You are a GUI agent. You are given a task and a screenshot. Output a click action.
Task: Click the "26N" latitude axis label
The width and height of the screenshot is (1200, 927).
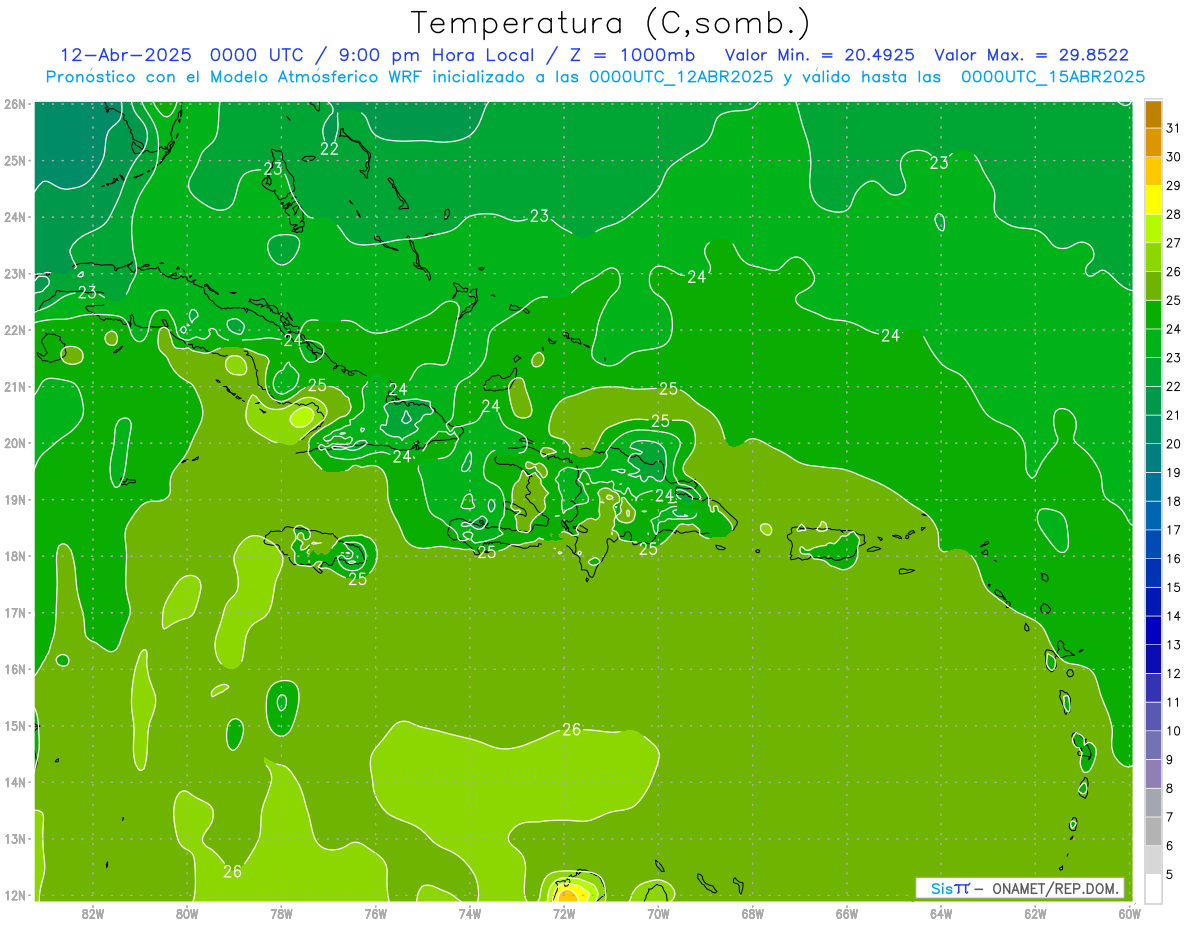pyautogui.click(x=14, y=104)
